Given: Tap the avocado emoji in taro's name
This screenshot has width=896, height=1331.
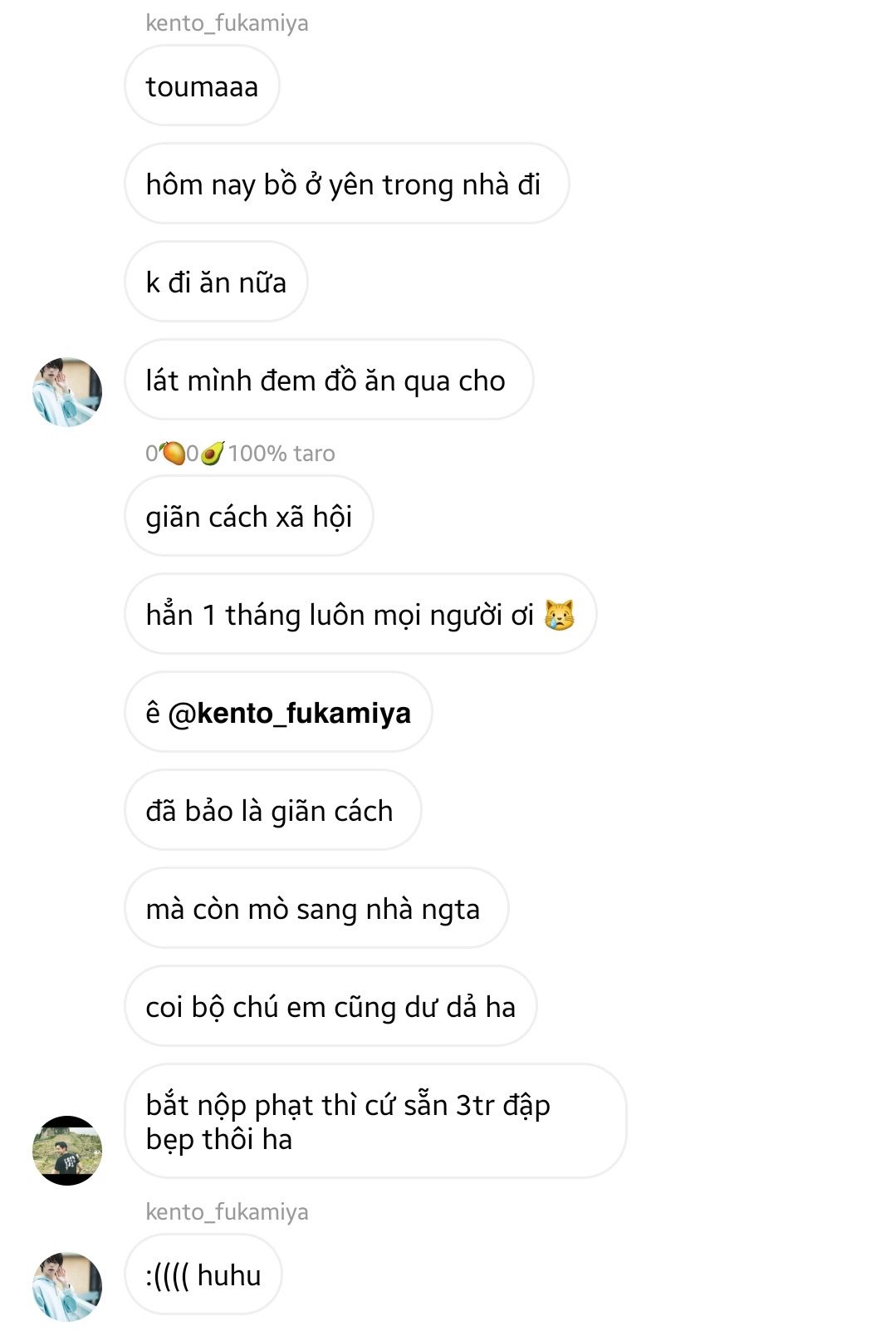Looking at the screenshot, I should tap(213, 454).
